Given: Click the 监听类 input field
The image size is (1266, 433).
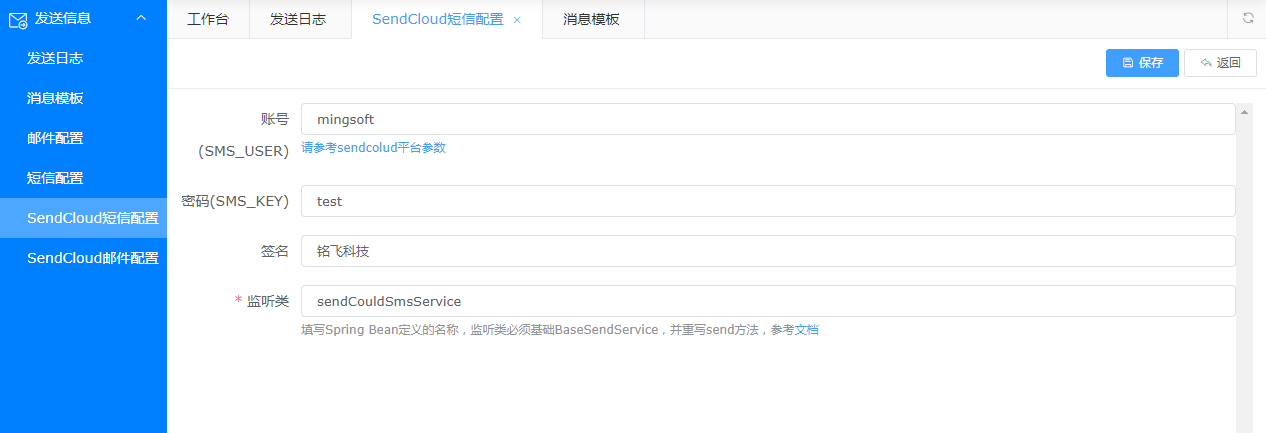Looking at the screenshot, I should click(767, 301).
